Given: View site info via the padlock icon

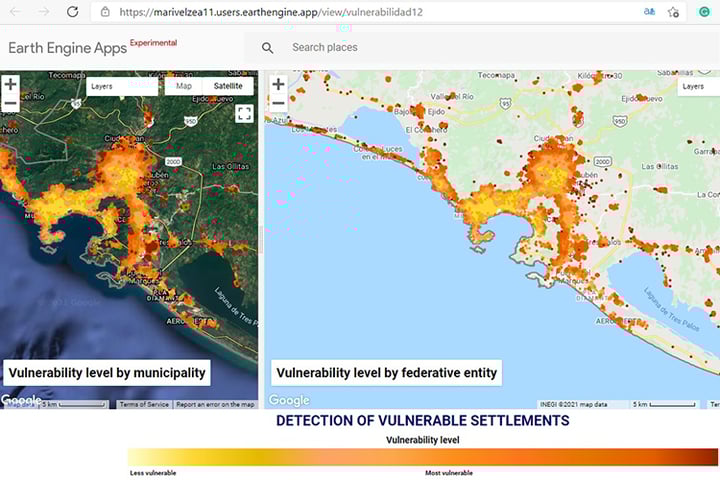Looking at the screenshot, I should point(105,12).
